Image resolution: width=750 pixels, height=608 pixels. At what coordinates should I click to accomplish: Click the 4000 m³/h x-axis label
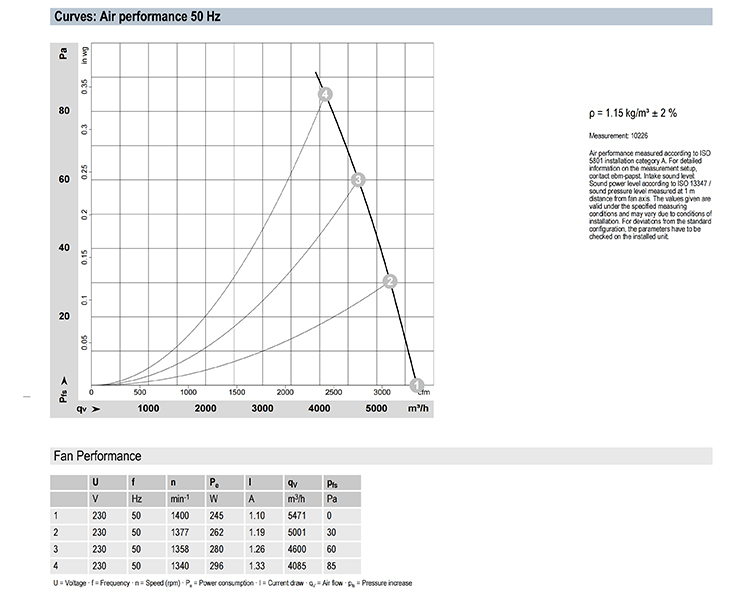pyautogui.click(x=320, y=409)
